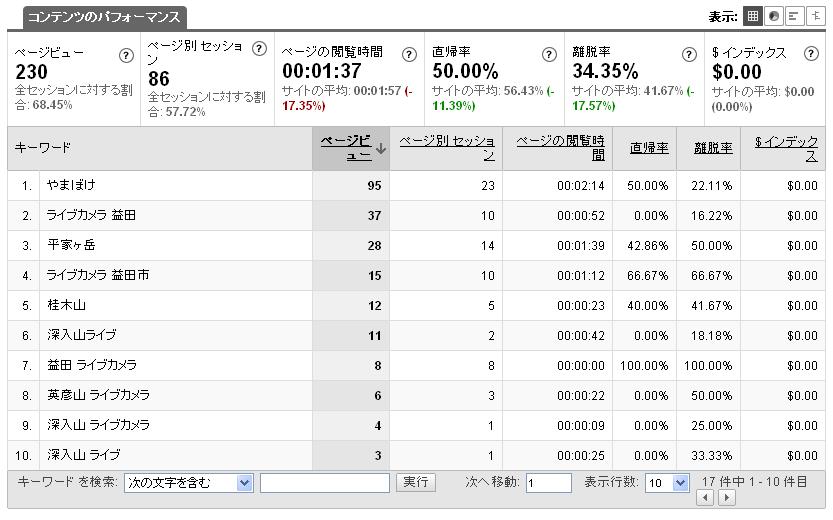The height and width of the screenshot is (520, 833).
Task: Sort table by 離脱率 column
Action: (712, 148)
